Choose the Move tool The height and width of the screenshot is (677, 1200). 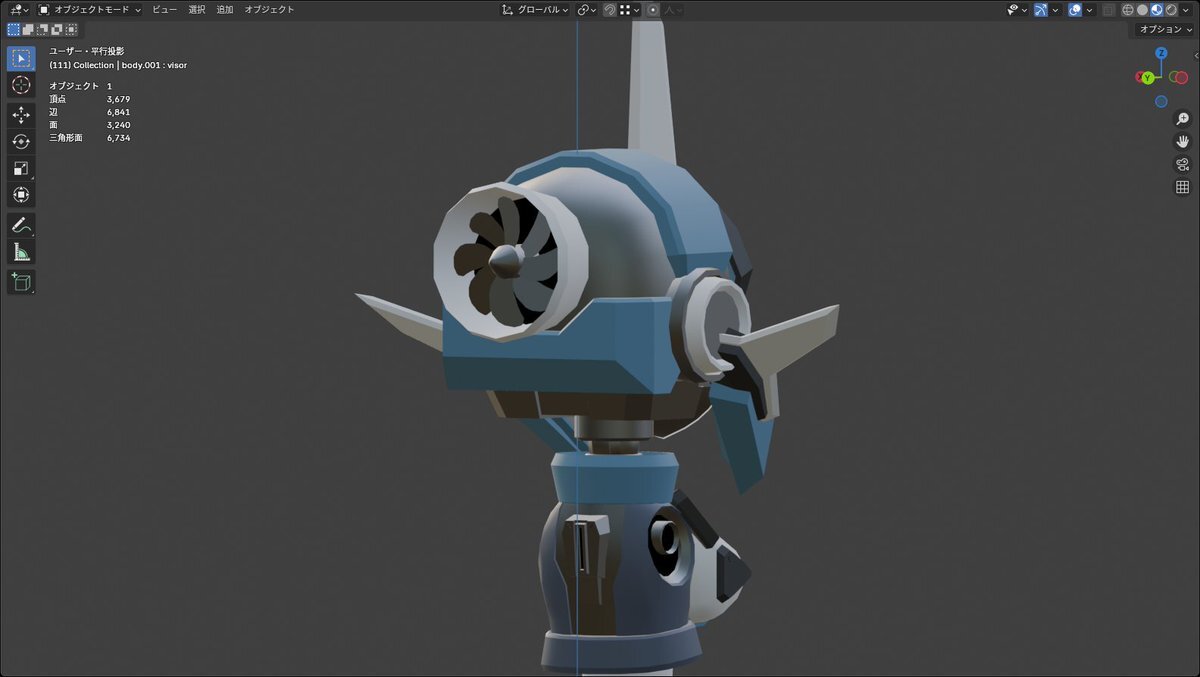(x=21, y=116)
